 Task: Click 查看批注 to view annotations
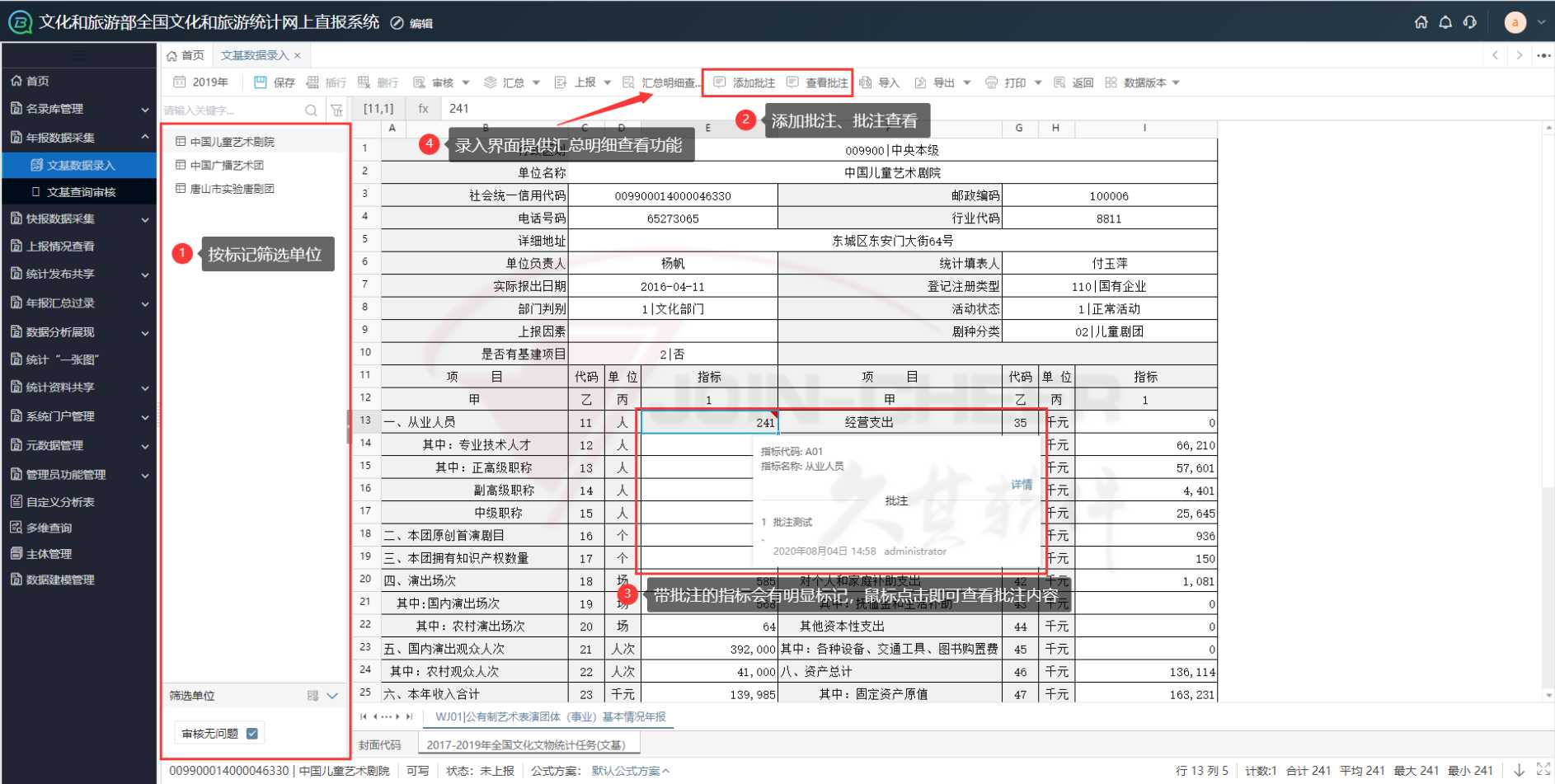click(x=817, y=82)
